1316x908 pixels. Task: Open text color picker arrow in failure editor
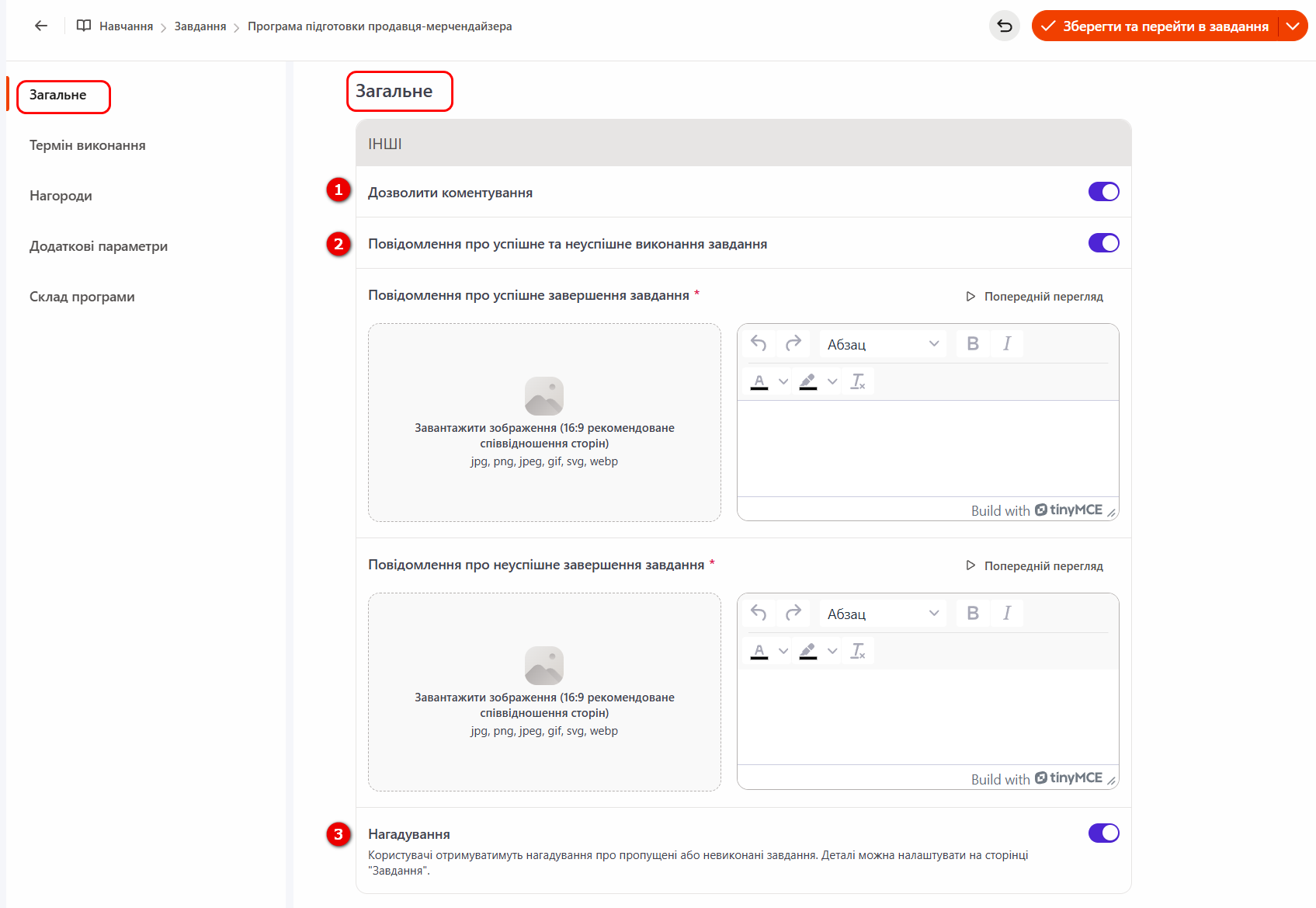pyautogui.click(x=783, y=651)
